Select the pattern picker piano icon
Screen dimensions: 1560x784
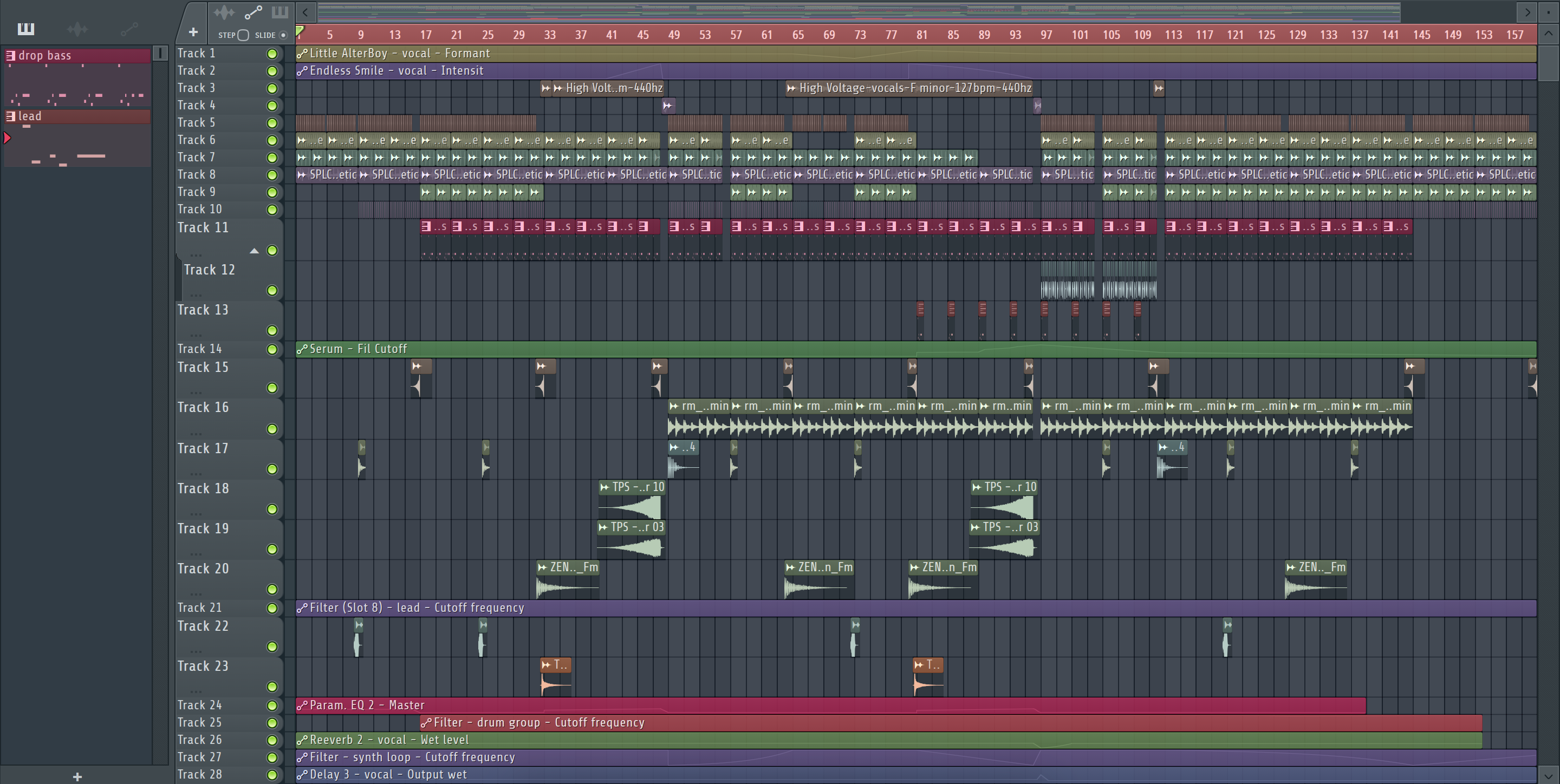click(x=26, y=29)
